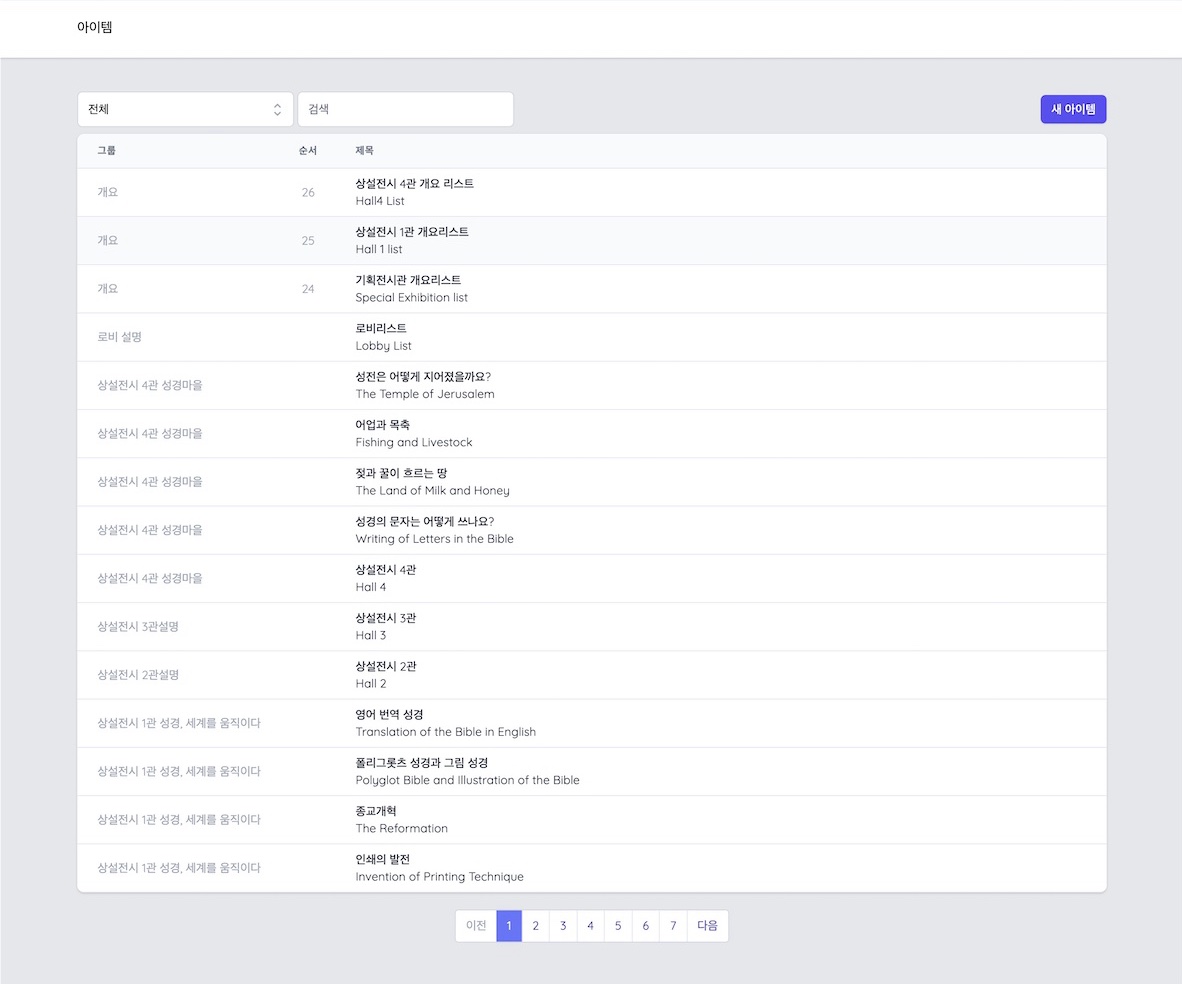Click the 다음 next page button
The width and height of the screenshot is (1182, 984).
point(707,926)
